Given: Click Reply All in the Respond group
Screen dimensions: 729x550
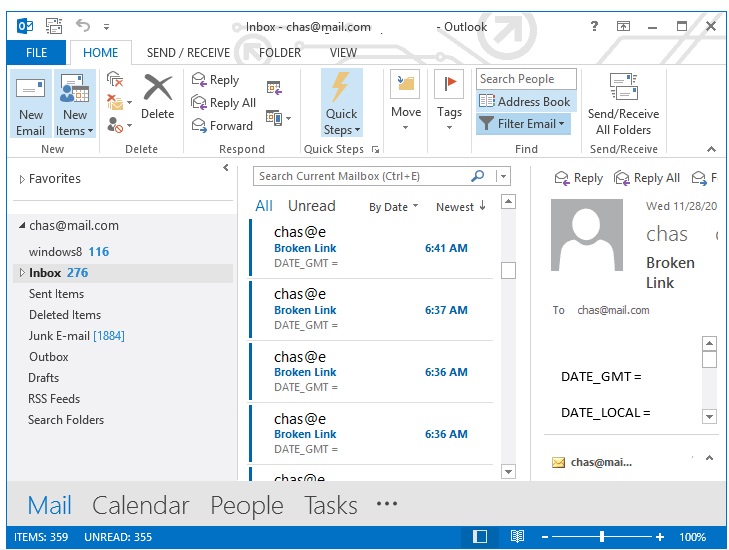Looking at the screenshot, I should click(x=224, y=103).
